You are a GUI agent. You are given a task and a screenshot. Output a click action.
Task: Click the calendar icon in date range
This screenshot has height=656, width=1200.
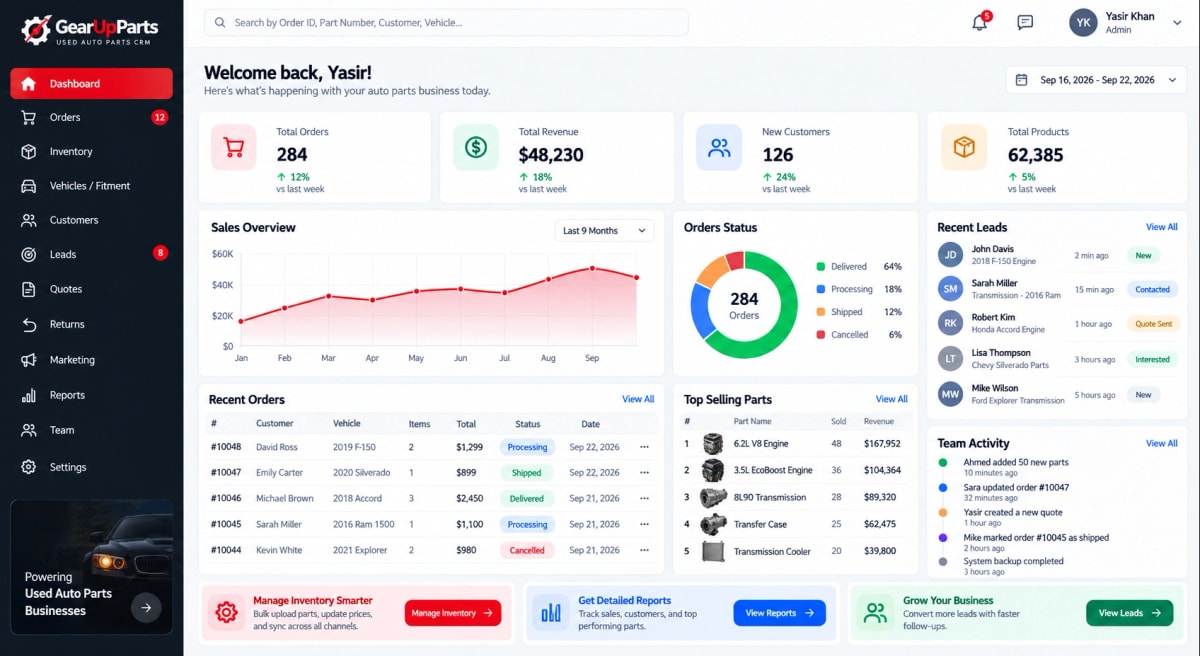tap(1021, 80)
